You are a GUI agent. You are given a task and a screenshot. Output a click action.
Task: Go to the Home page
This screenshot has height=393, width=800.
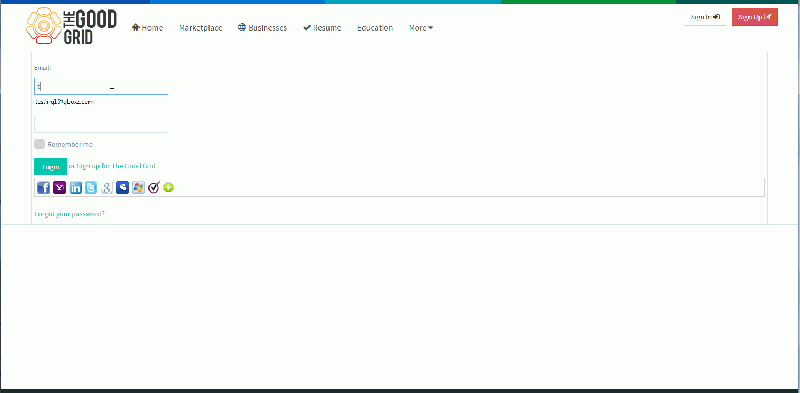coord(147,28)
